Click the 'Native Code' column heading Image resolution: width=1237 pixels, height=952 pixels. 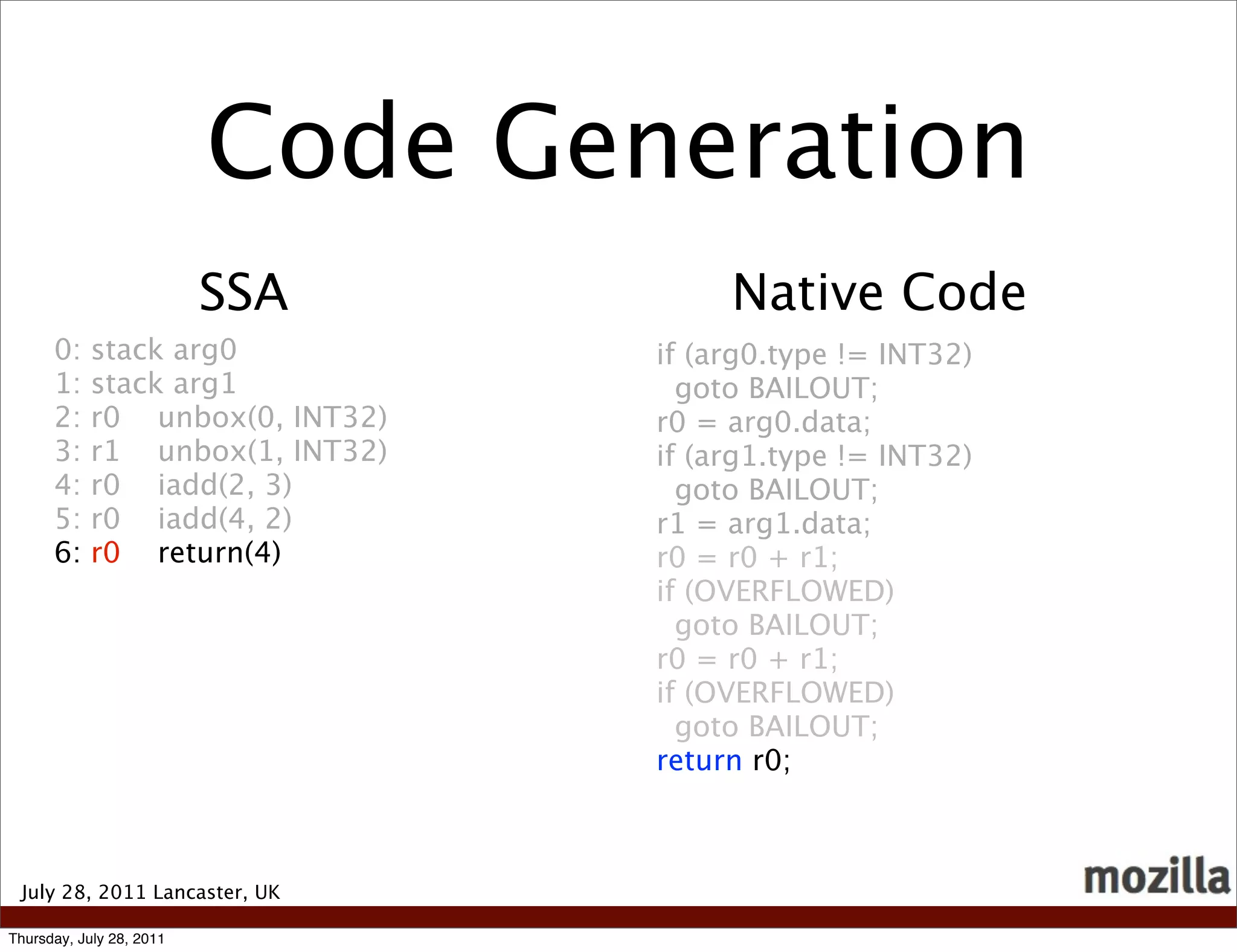pyautogui.click(x=879, y=292)
